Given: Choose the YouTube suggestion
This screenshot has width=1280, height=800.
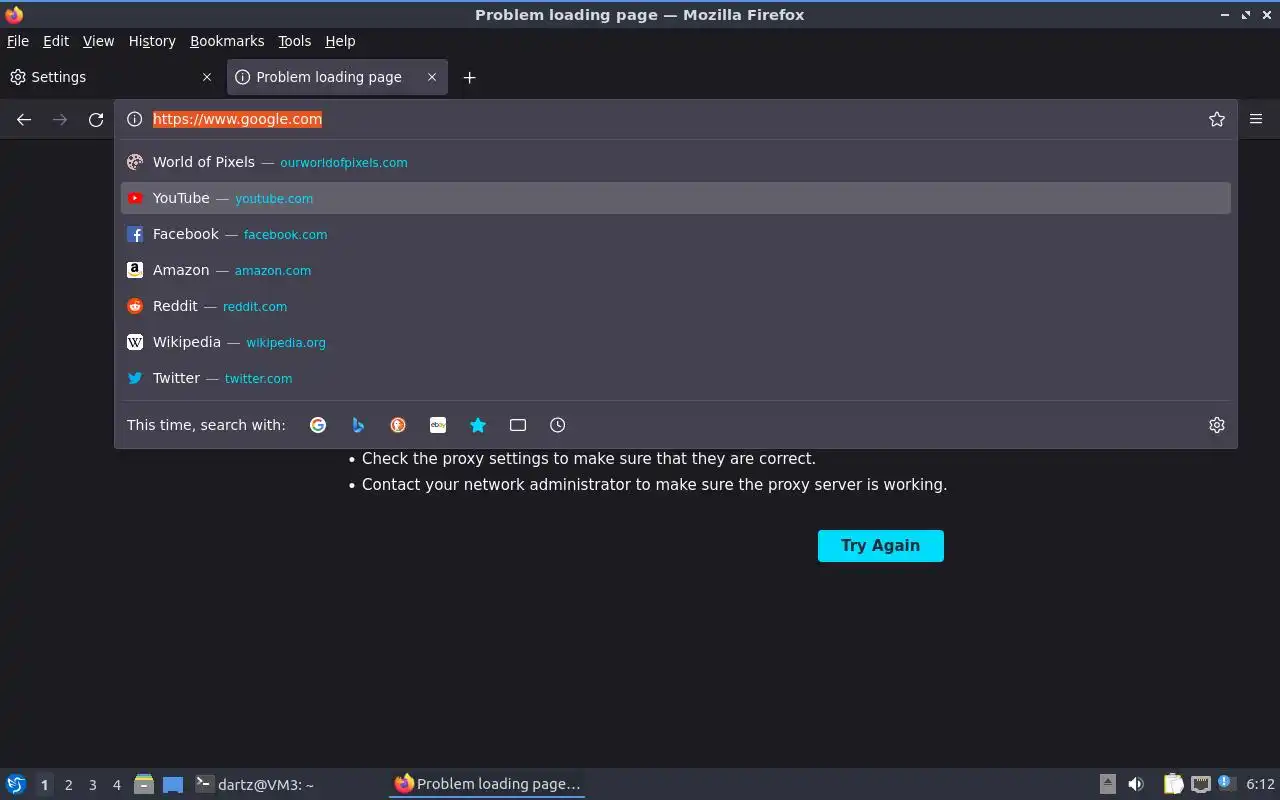Looking at the screenshot, I should [x=676, y=198].
